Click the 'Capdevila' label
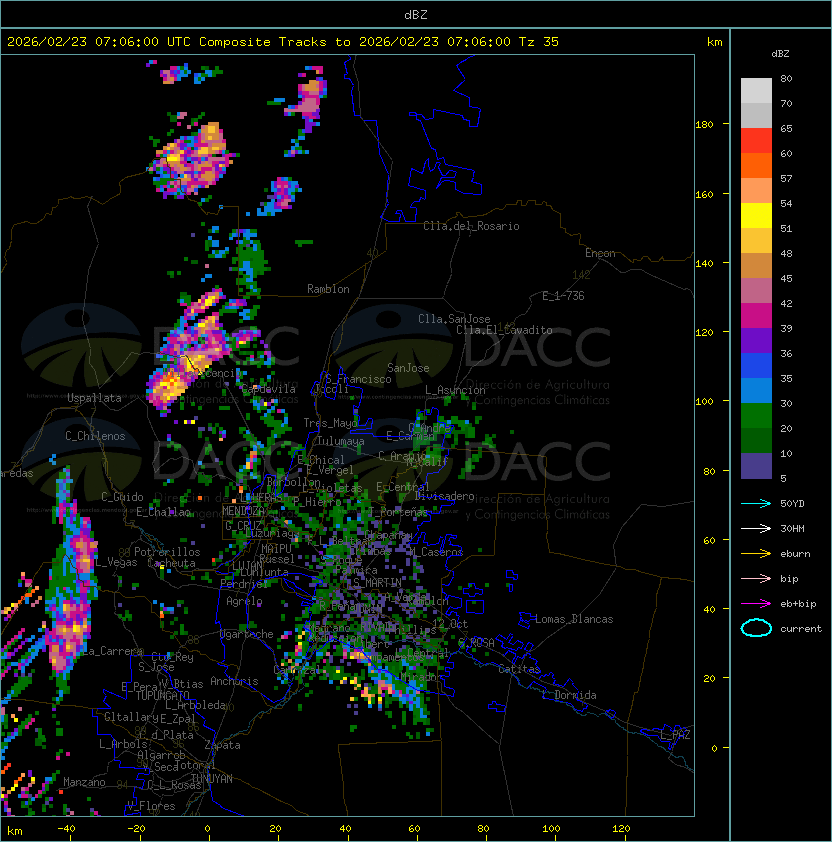Screen dimensions: 832x842 tap(269, 389)
